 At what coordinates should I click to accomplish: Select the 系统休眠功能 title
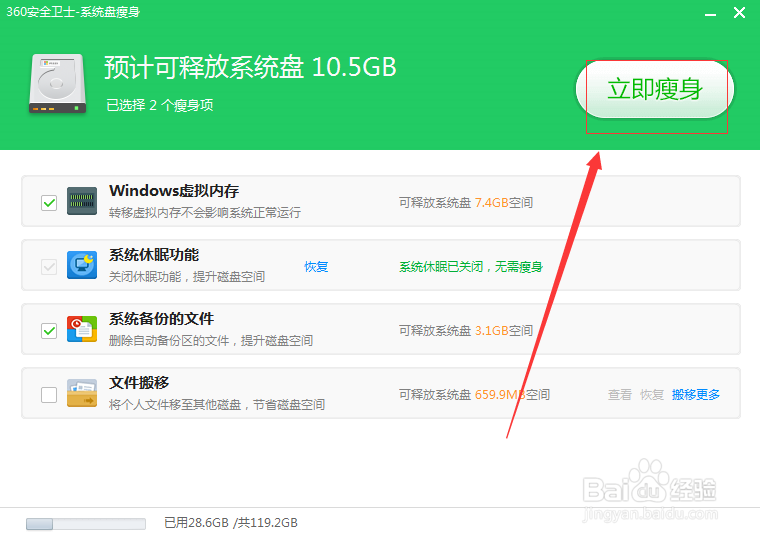pyautogui.click(x=154, y=254)
